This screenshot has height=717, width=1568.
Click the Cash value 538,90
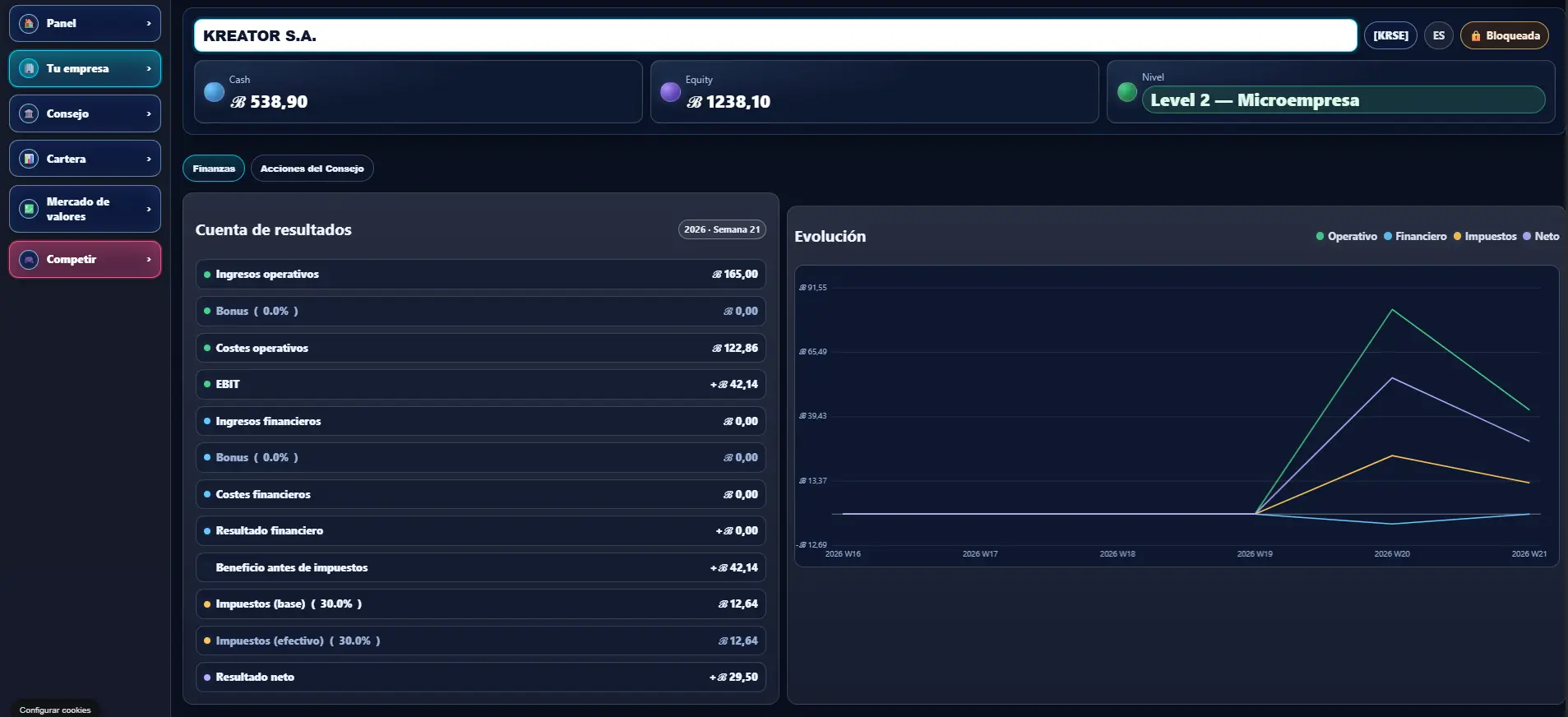click(x=269, y=102)
